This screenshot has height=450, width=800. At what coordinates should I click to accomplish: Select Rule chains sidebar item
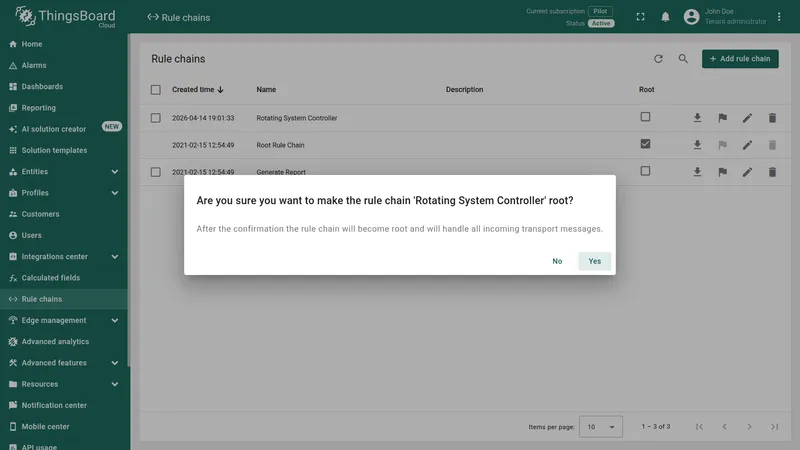click(x=64, y=299)
